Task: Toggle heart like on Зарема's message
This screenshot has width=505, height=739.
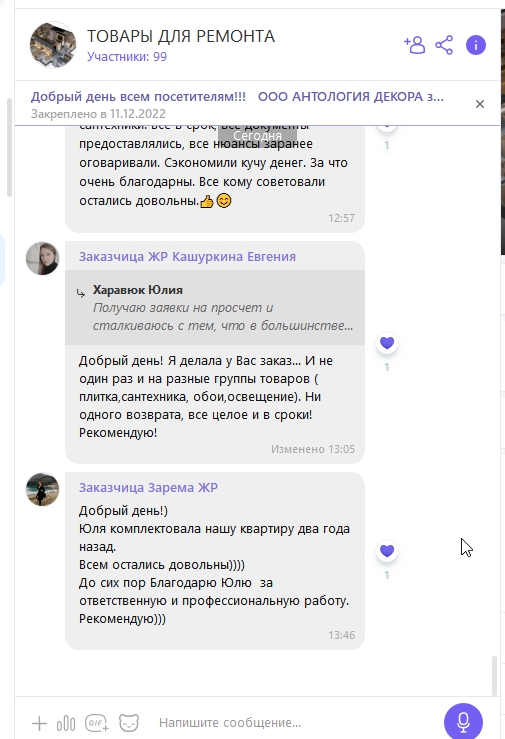Action: [387, 550]
